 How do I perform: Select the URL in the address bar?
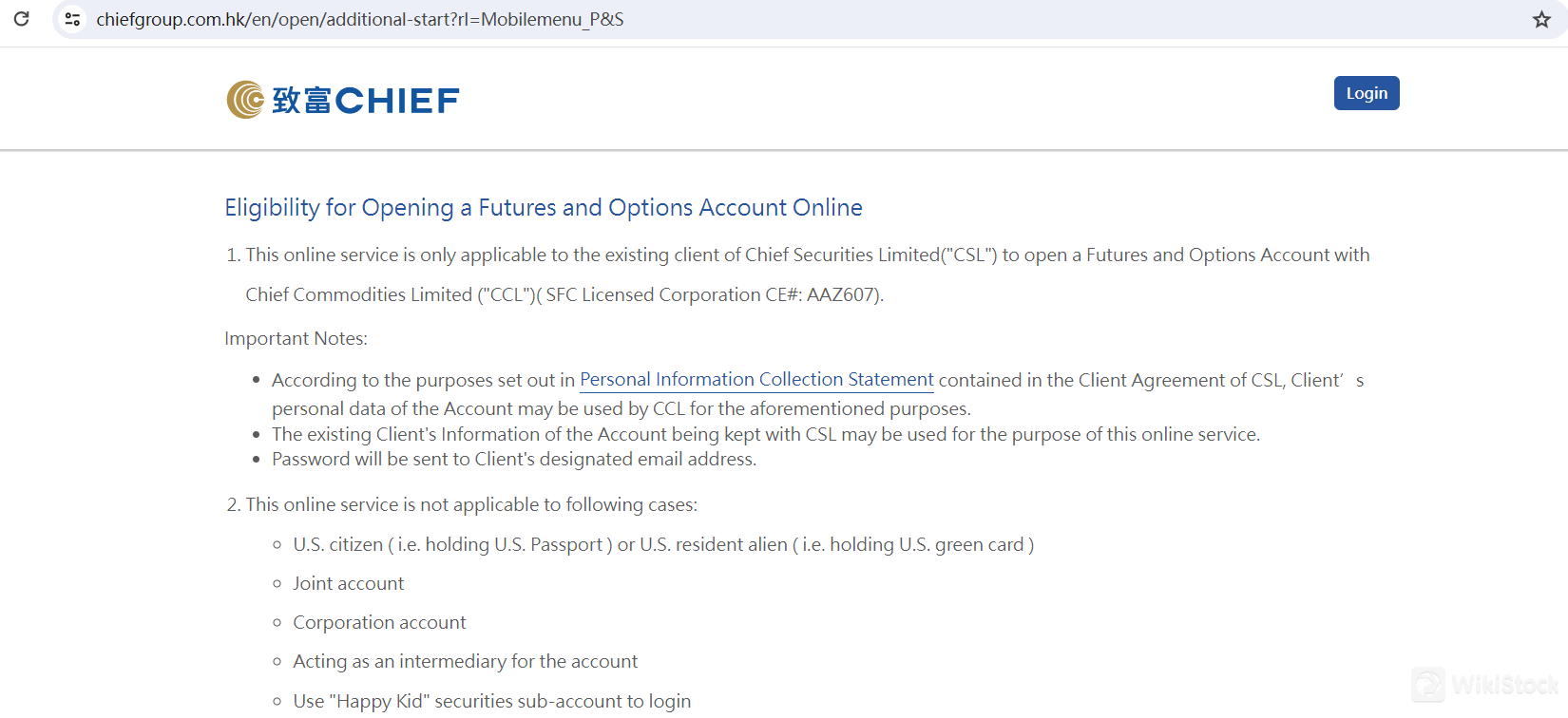tap(359, 18)
